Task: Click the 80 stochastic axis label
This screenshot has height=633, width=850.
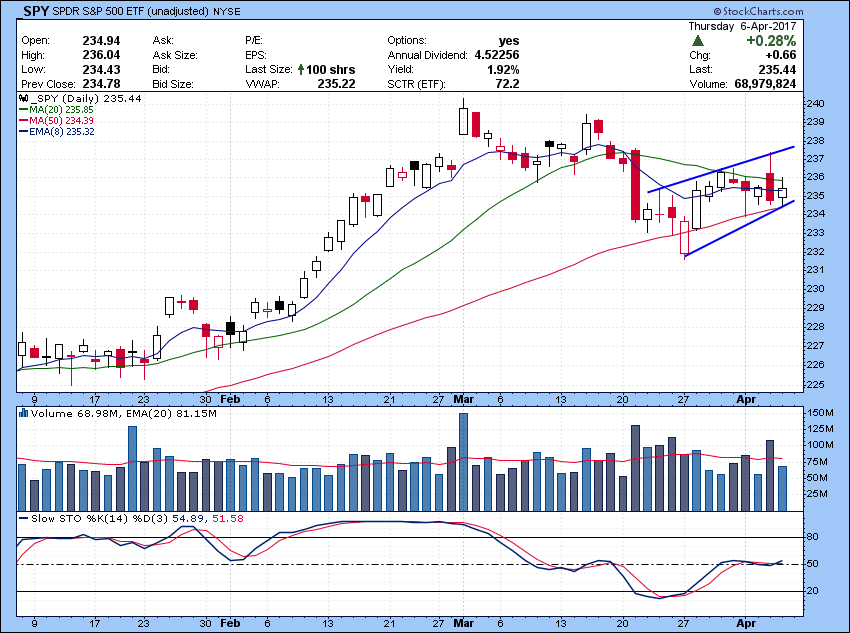Action: (813, 537)
